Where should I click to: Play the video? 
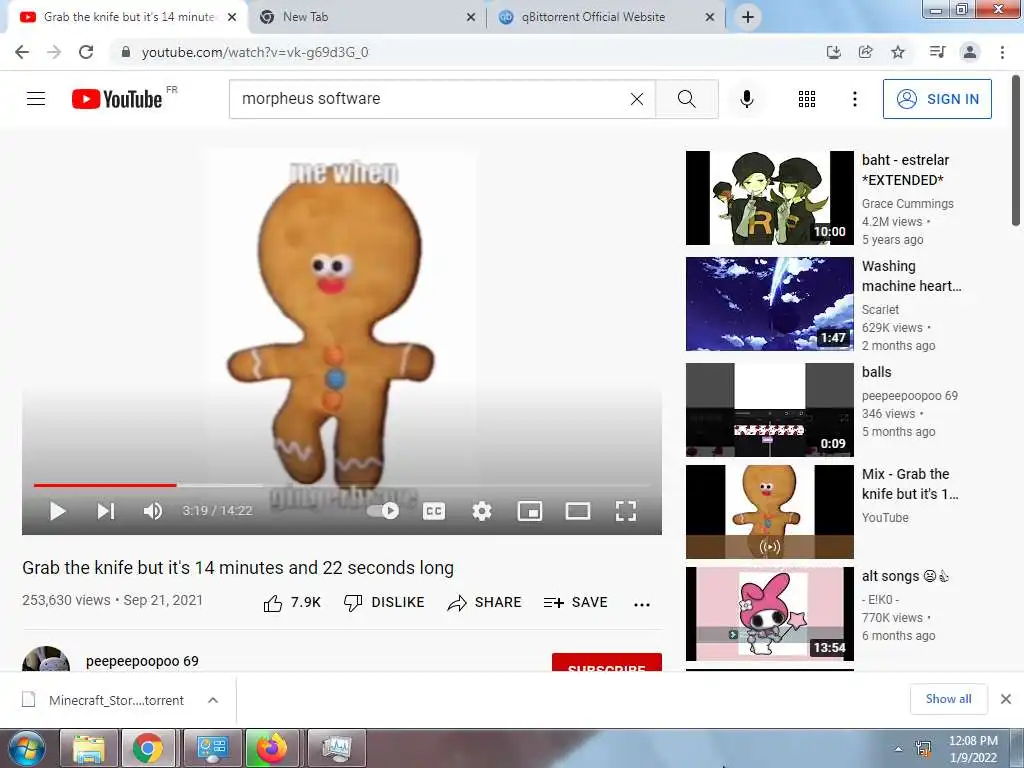[57, 511]
